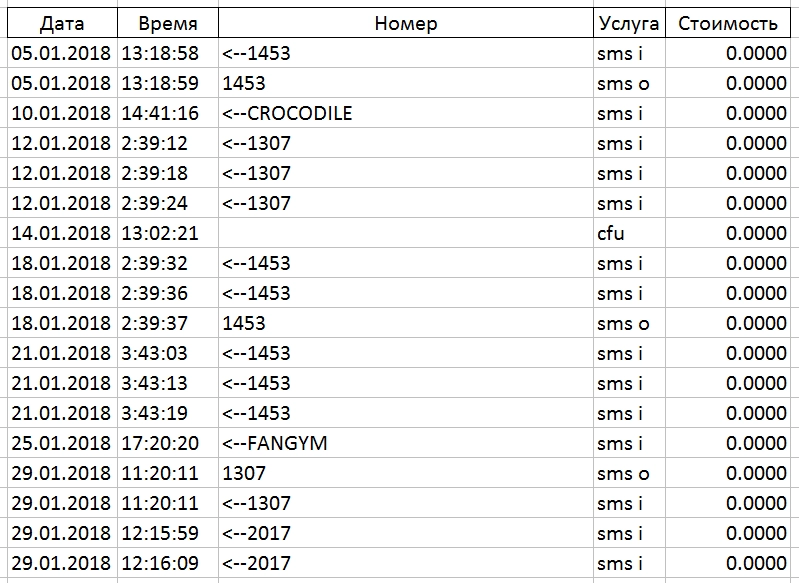Image resolution: width=799 pixels, height=583 pixels.
Task: Click the time cell 17:20:20
Action: (160, 443)
